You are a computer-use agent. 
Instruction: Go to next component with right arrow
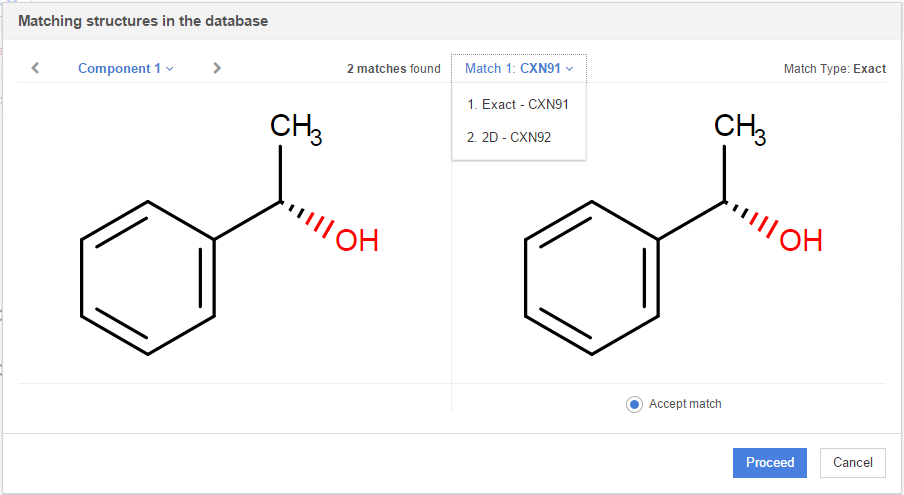point(217,68)
